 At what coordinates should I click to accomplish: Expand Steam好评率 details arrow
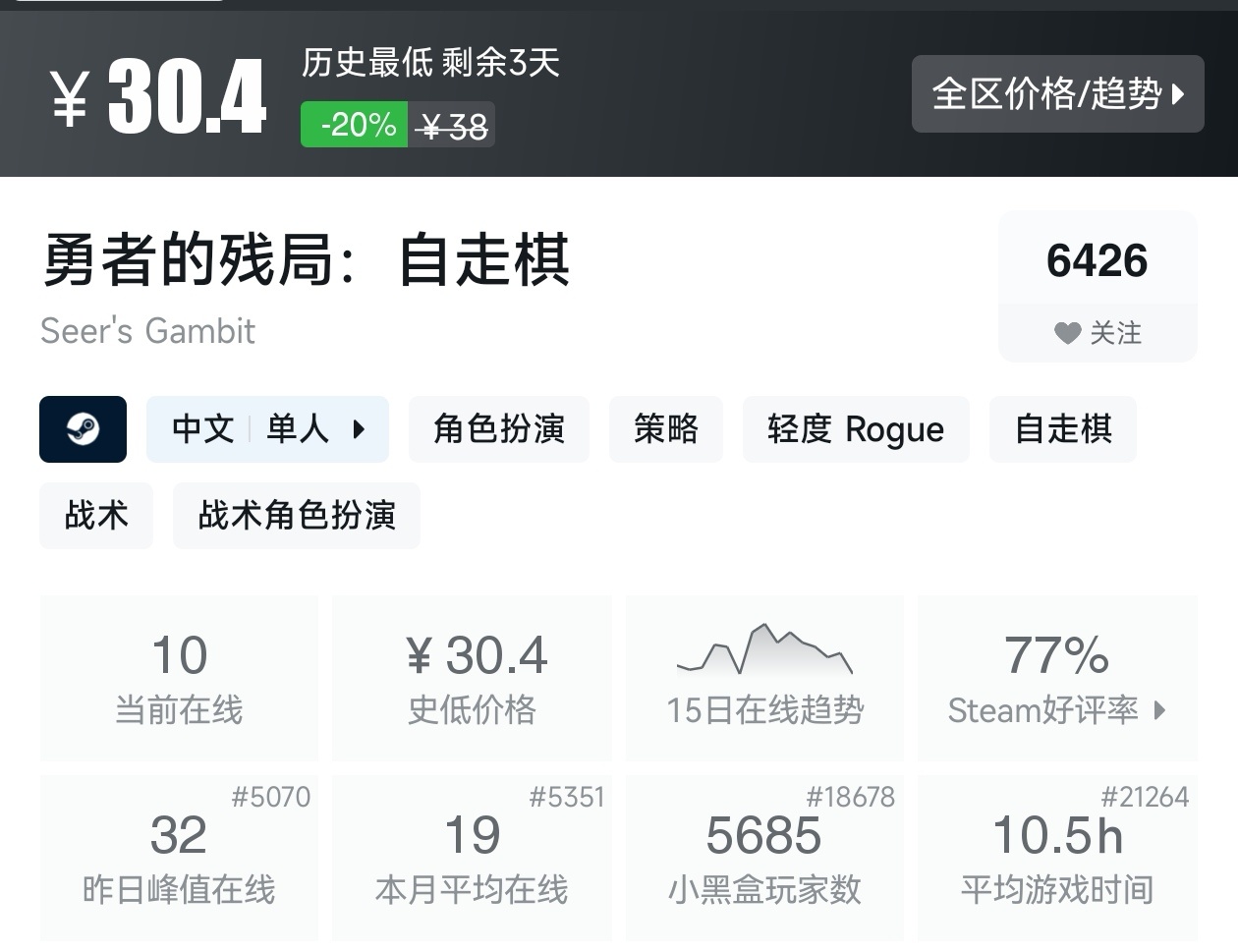point(1159,710)
